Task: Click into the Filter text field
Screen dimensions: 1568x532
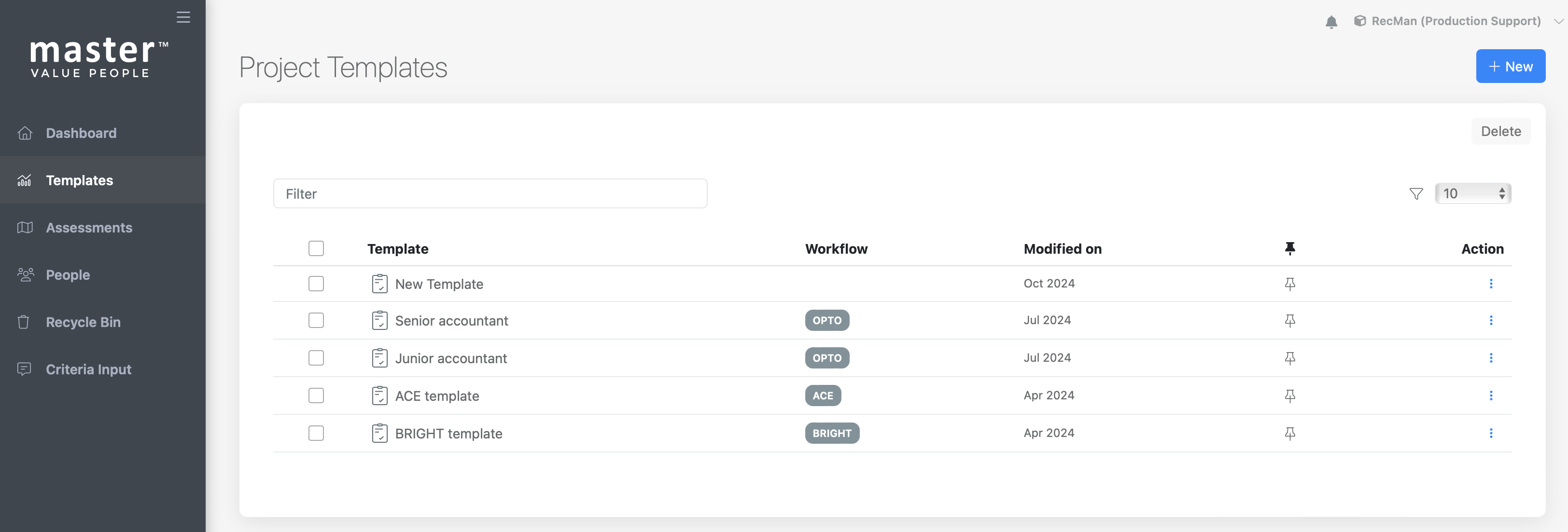Action: [x=490, y=193]
